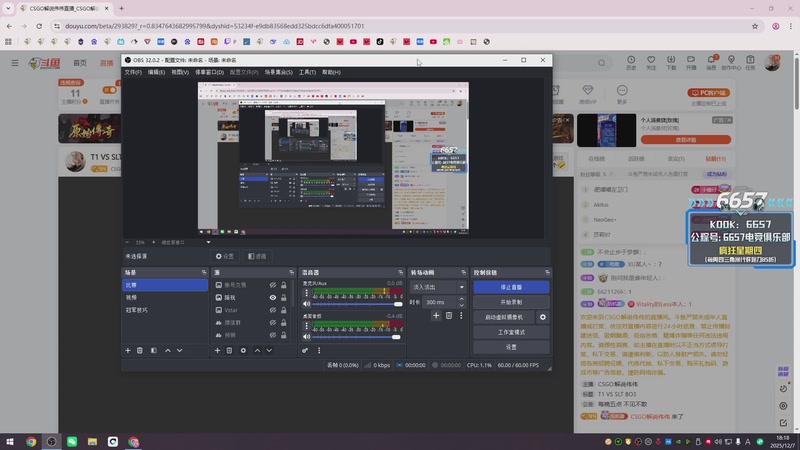Zoom in preview with the plus icon

click(x=154, y=242)
